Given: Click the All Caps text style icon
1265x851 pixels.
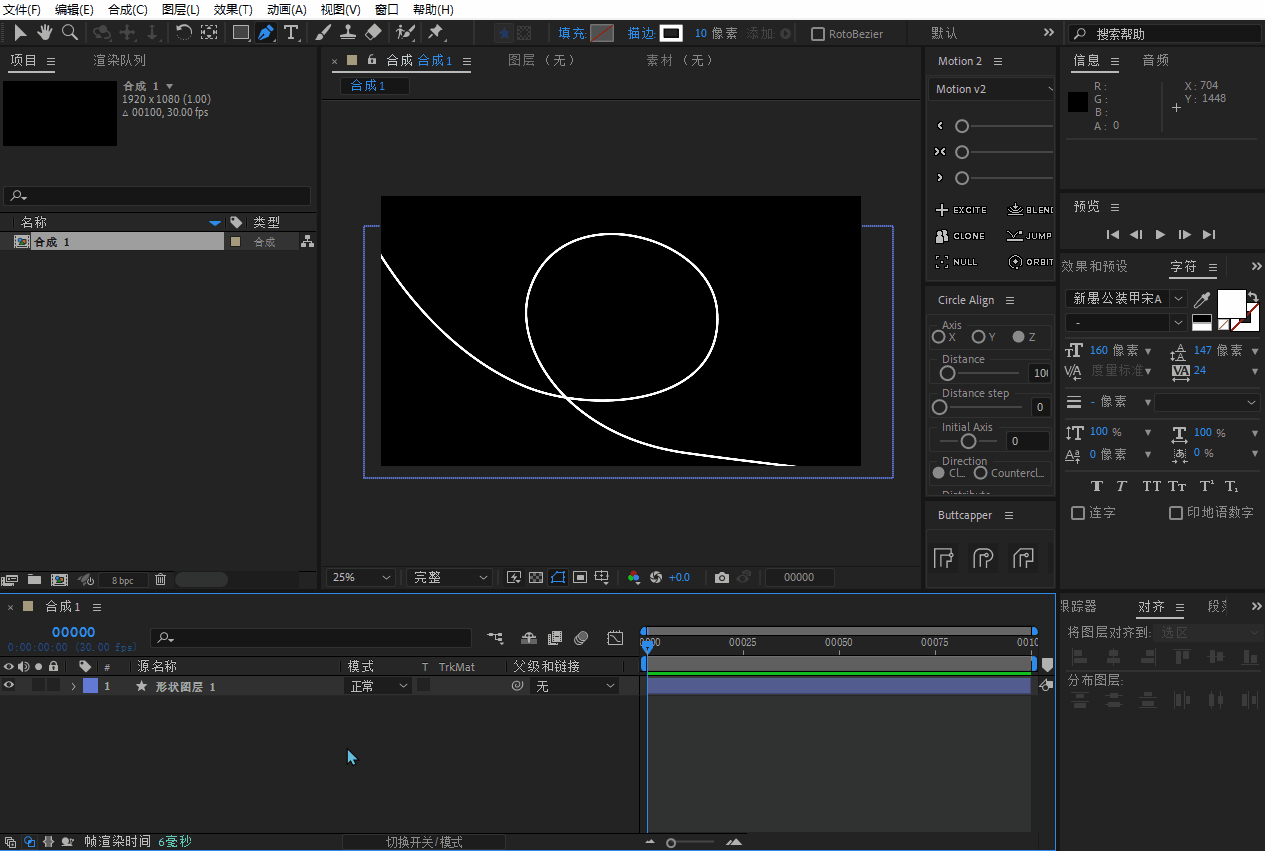Looking at the screenshot, I should 1152,486.
